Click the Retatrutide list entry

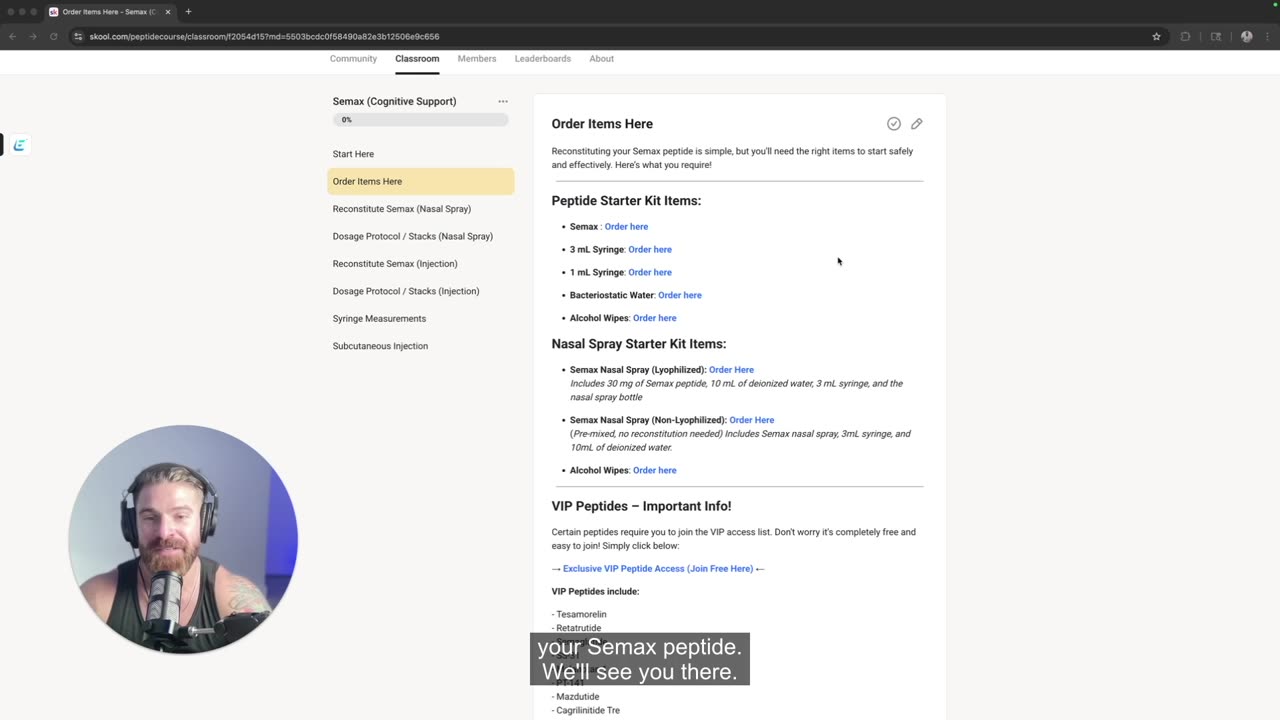(577, 628)
